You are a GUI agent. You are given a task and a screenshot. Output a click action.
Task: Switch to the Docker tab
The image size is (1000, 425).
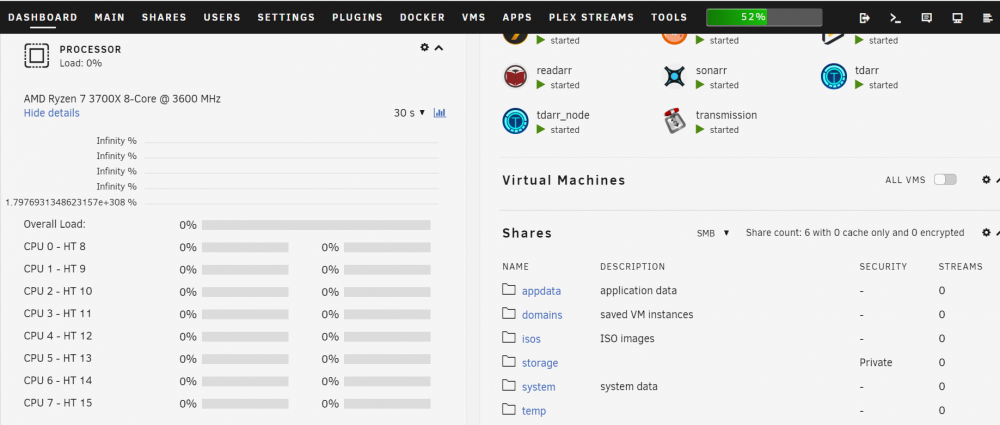[x=422, y=17]
